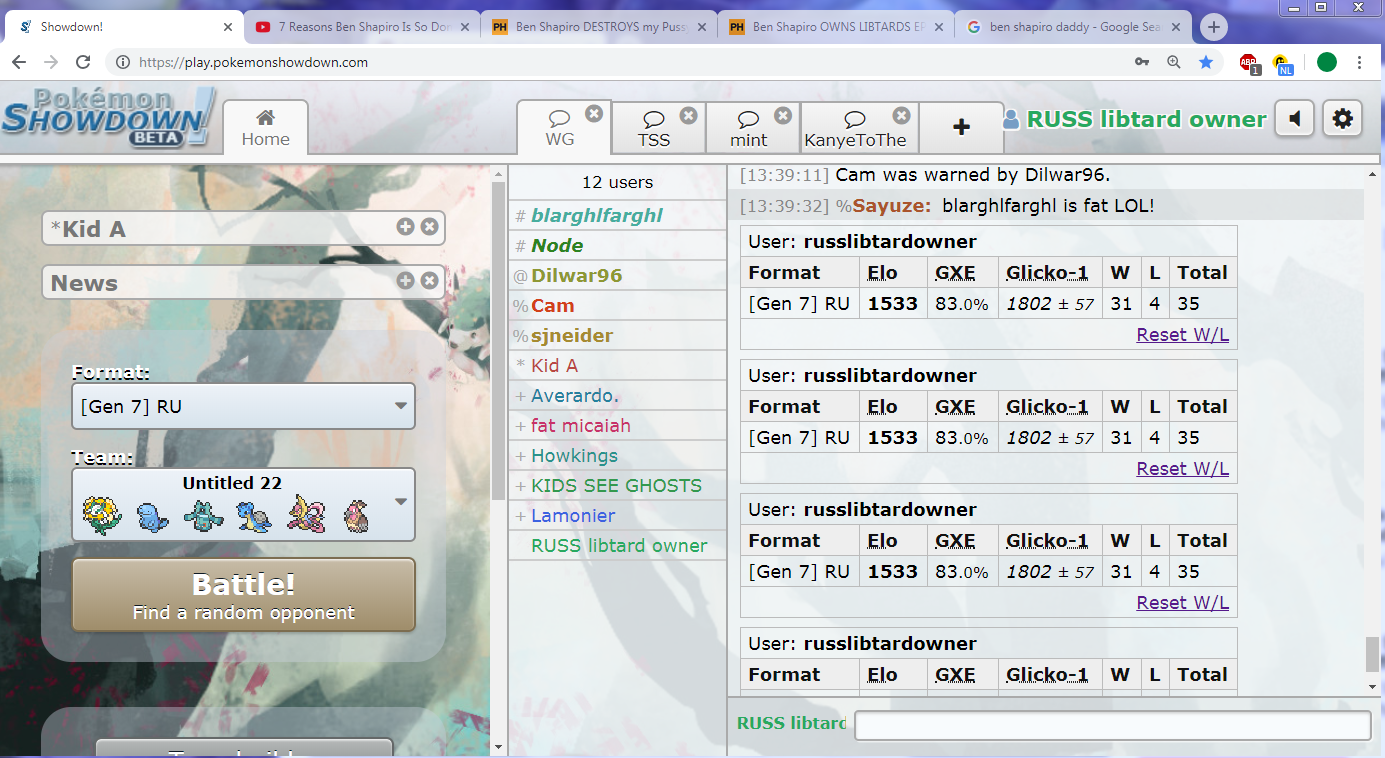Click the RUSS libtard owner username button

point(1135,119)
